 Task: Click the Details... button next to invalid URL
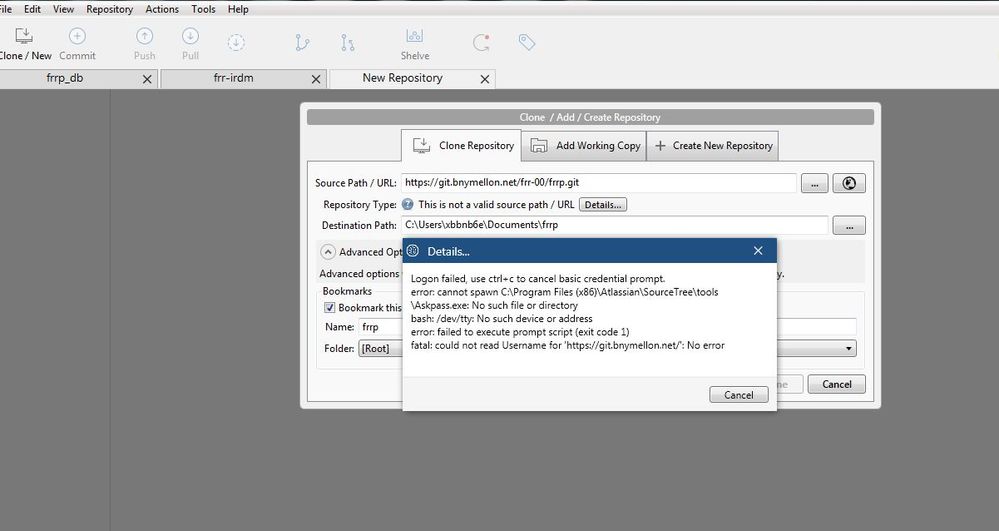coord(603,205)
